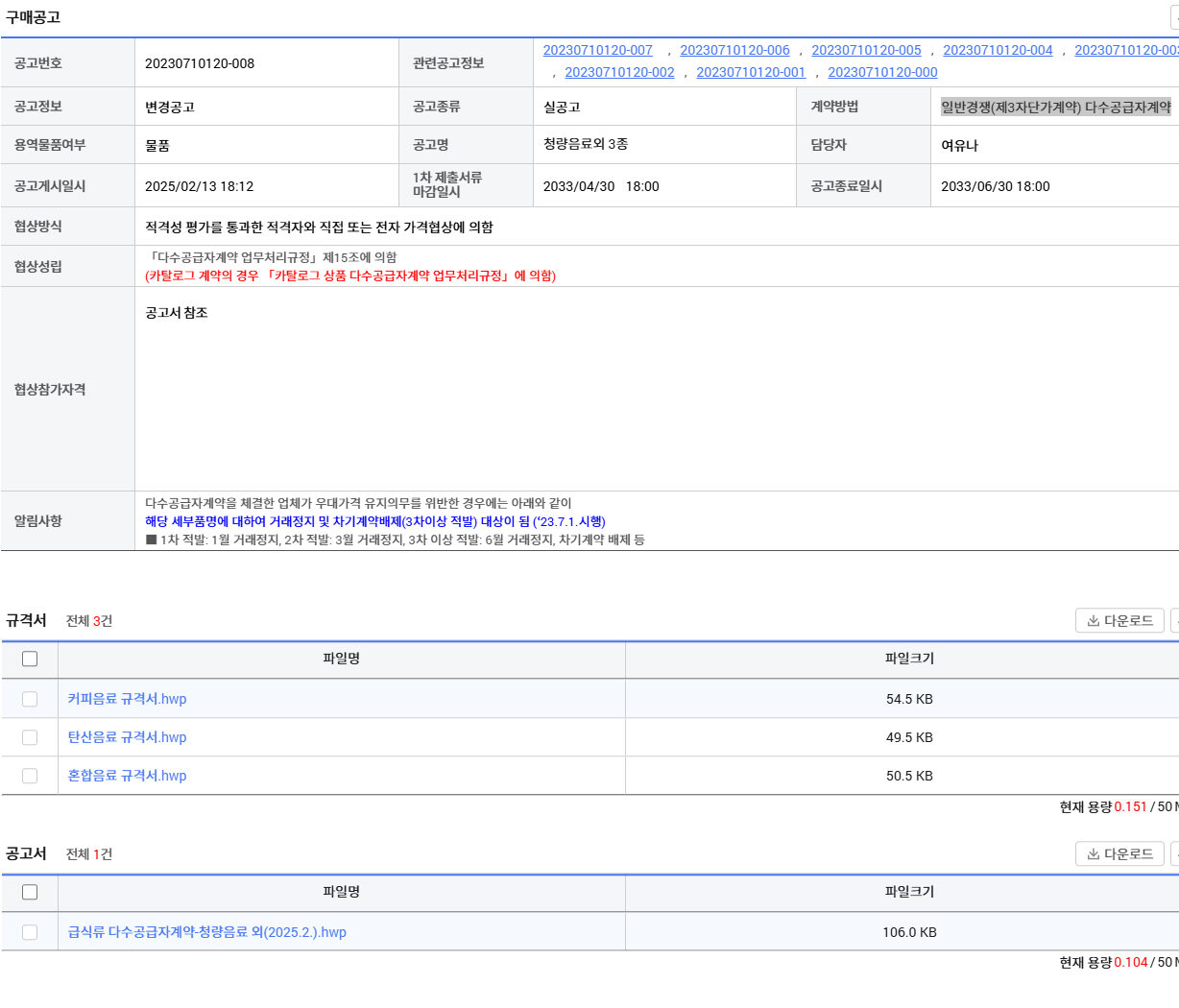The image size is (1179, 1008).
Task: Follow related notice link 20230710120-005
Action: pyautogui.click(x=866, y=50)
